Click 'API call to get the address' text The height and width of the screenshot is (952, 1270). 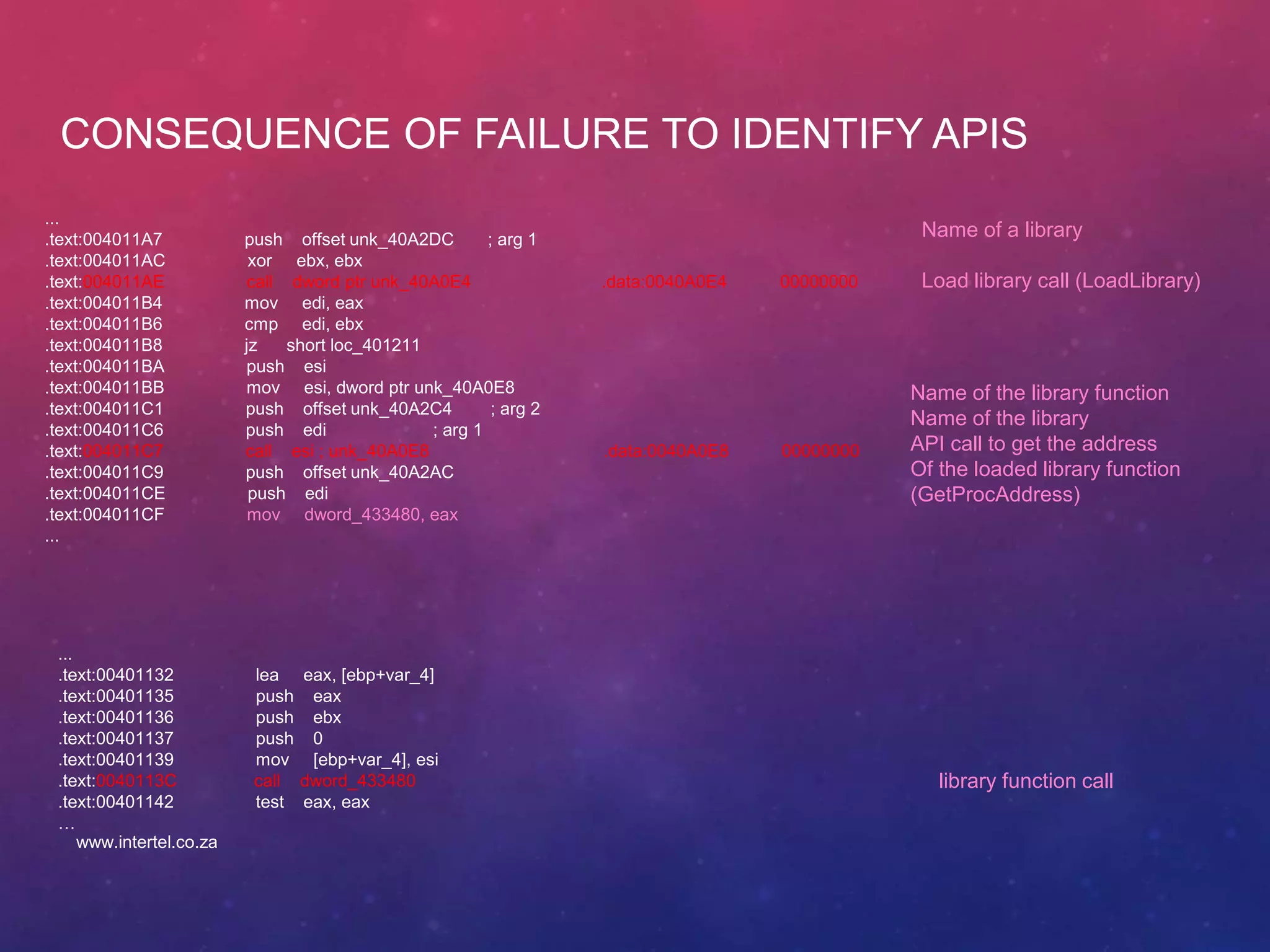point(1034,444)
